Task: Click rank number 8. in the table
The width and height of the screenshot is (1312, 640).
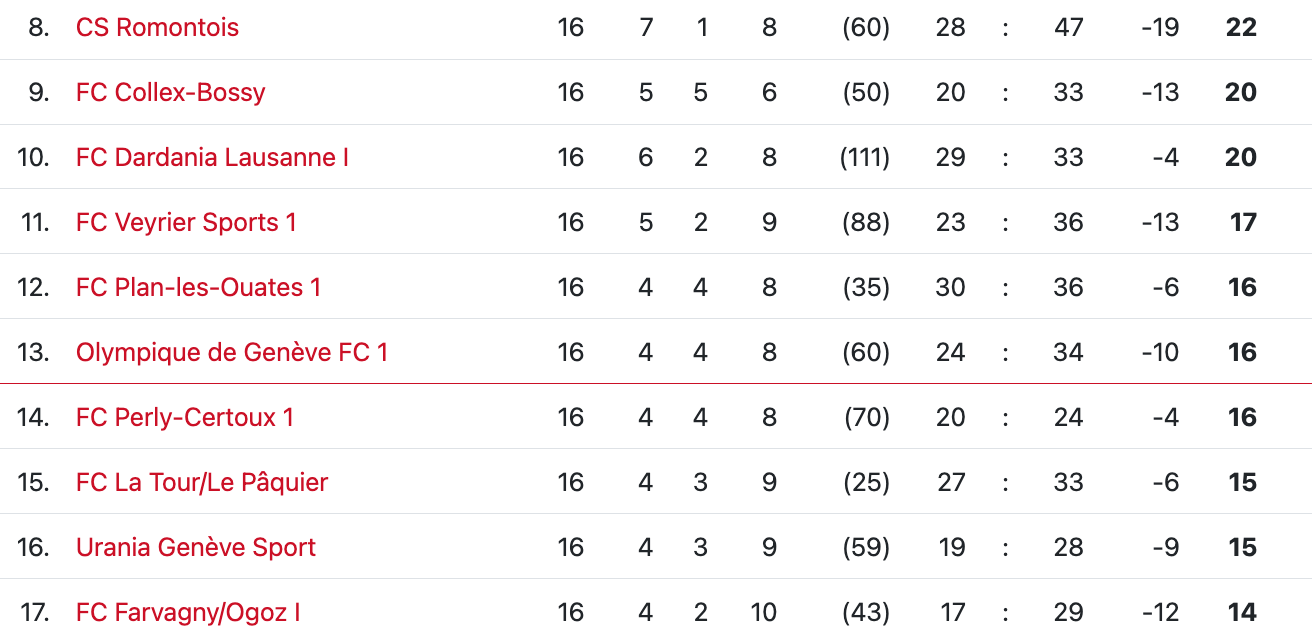Action: pos(38,27)
